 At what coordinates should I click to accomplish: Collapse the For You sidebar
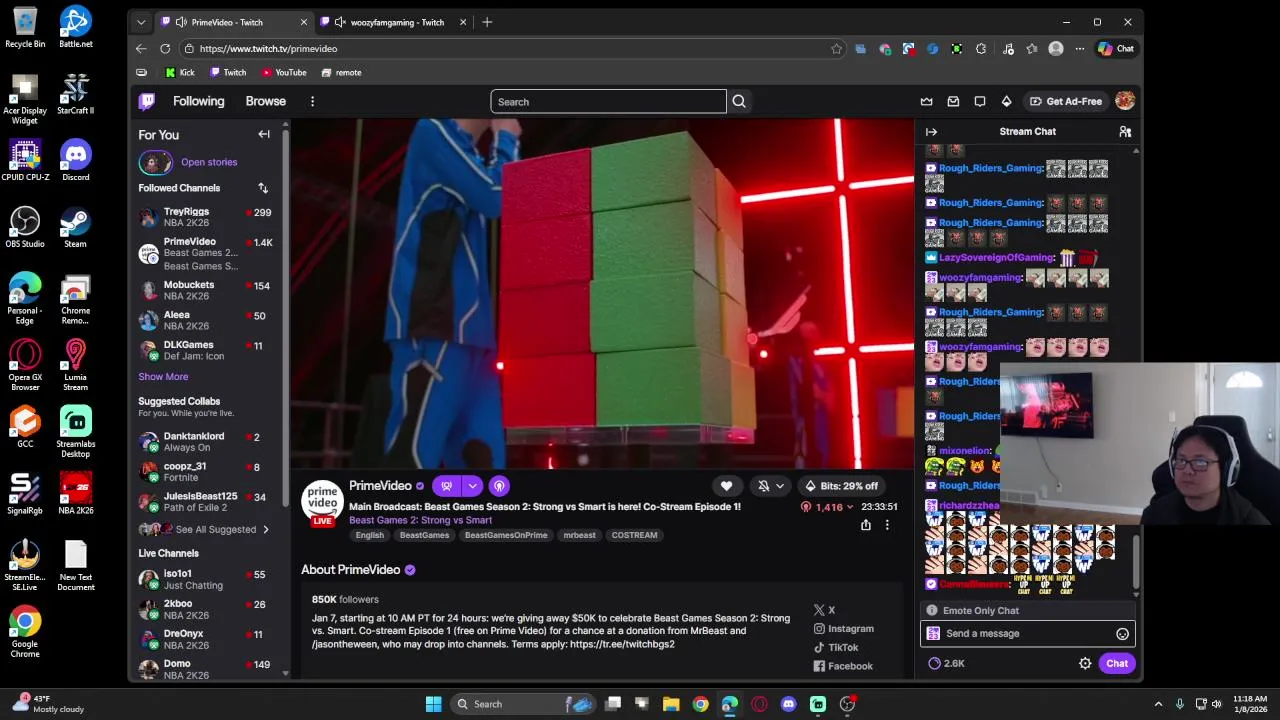[x=264, y=134]
